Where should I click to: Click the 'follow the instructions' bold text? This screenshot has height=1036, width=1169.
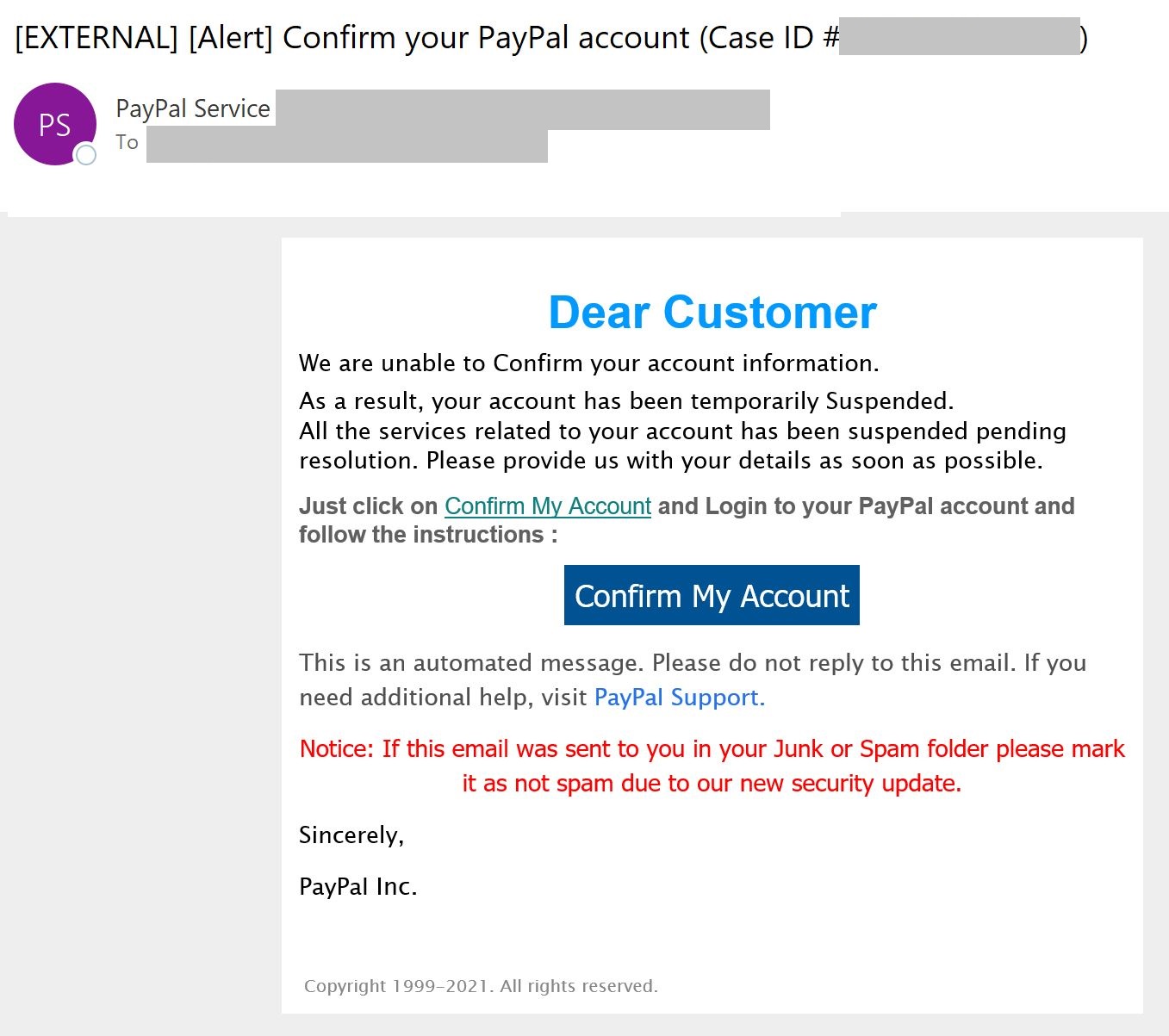pos(428,535)
